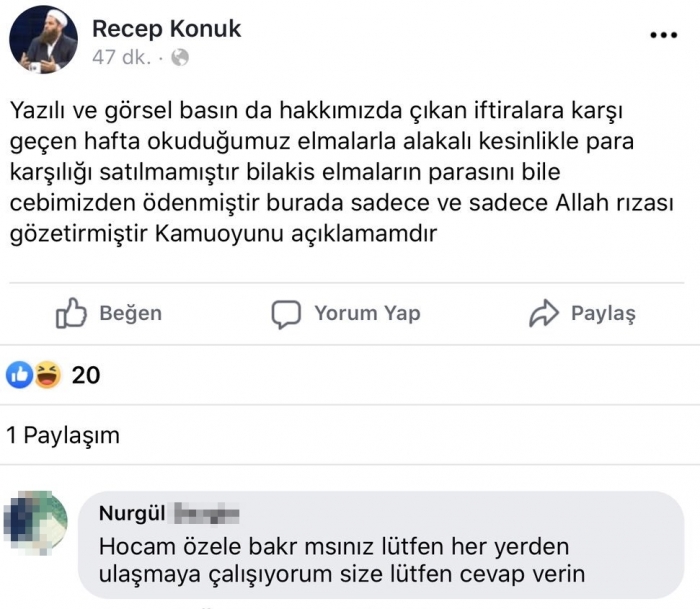The height and width of the screenshot is (609, 700).
Task: Click the laughing haha reaction emoji
Action: tap(46, 375)
